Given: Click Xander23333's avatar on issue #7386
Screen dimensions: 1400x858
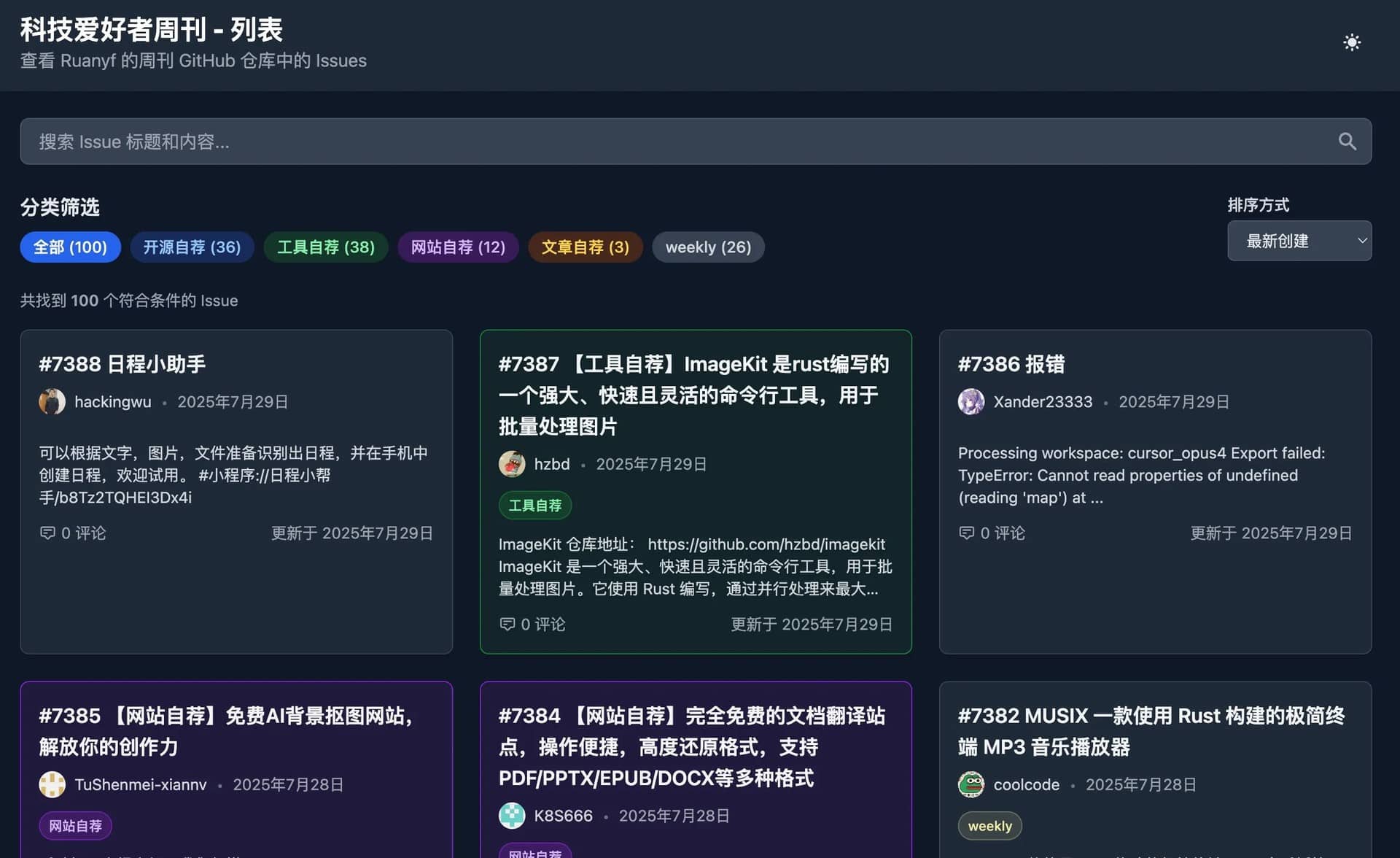Looking at the screenshot, I should click(x=971, y=401).
